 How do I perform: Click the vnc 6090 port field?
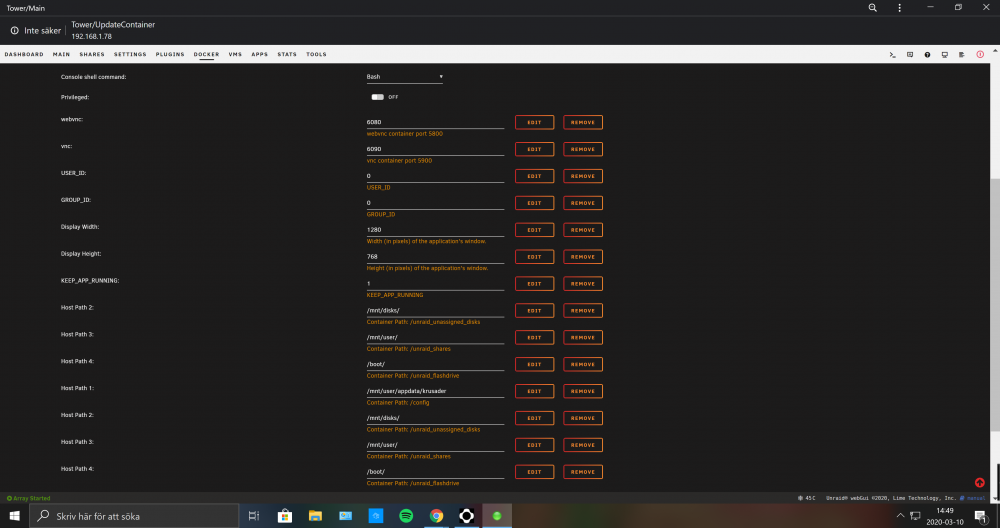click(435, 149)
